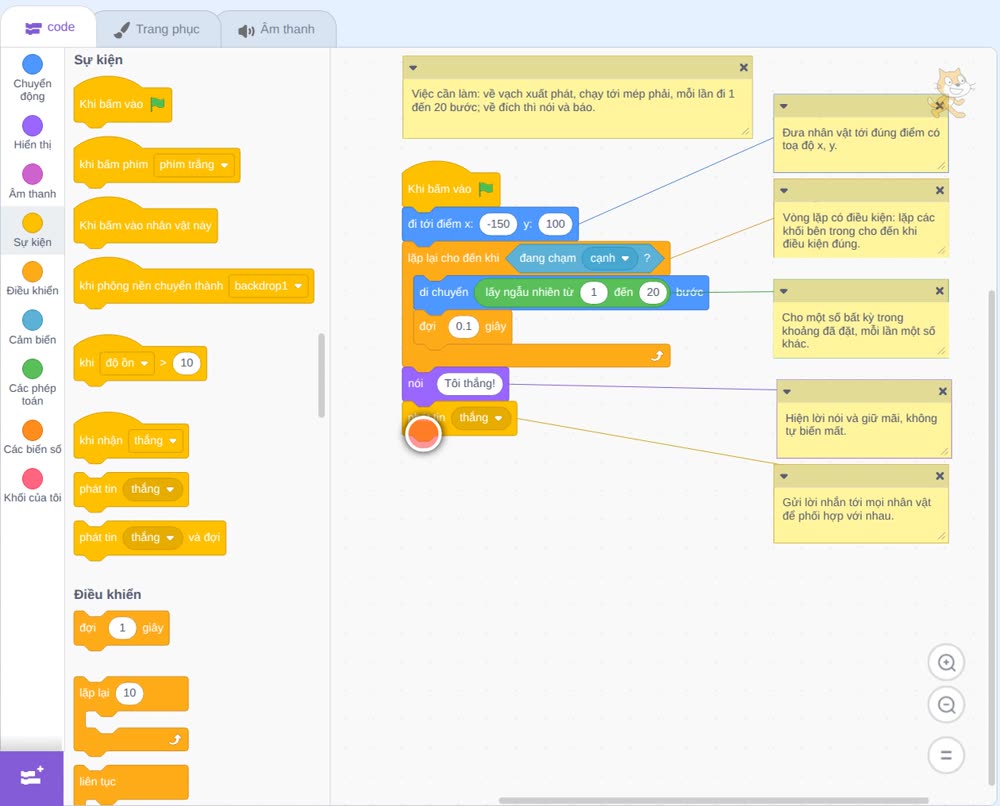Reset workspace zoom with the equals button
Image resolution: width=1000 pixels, height=806 pixels.
(946, 755)
